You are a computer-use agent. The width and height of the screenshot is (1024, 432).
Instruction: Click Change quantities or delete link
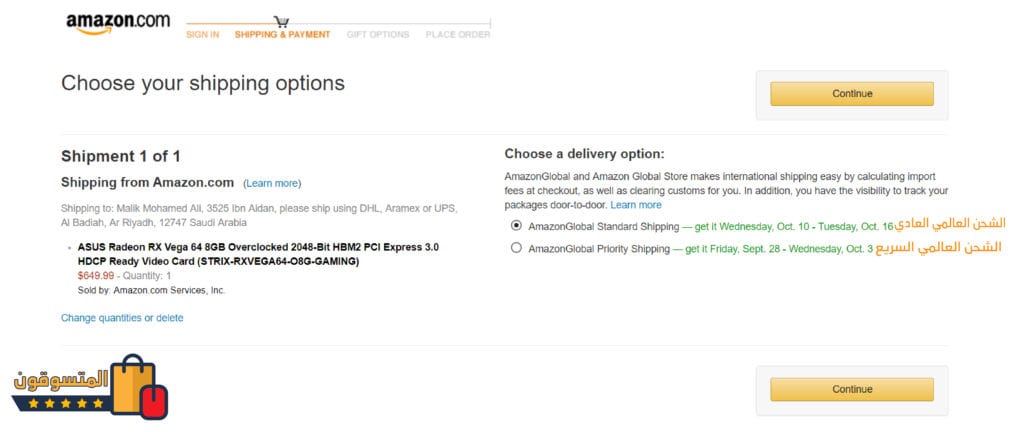tap(122, 318)
